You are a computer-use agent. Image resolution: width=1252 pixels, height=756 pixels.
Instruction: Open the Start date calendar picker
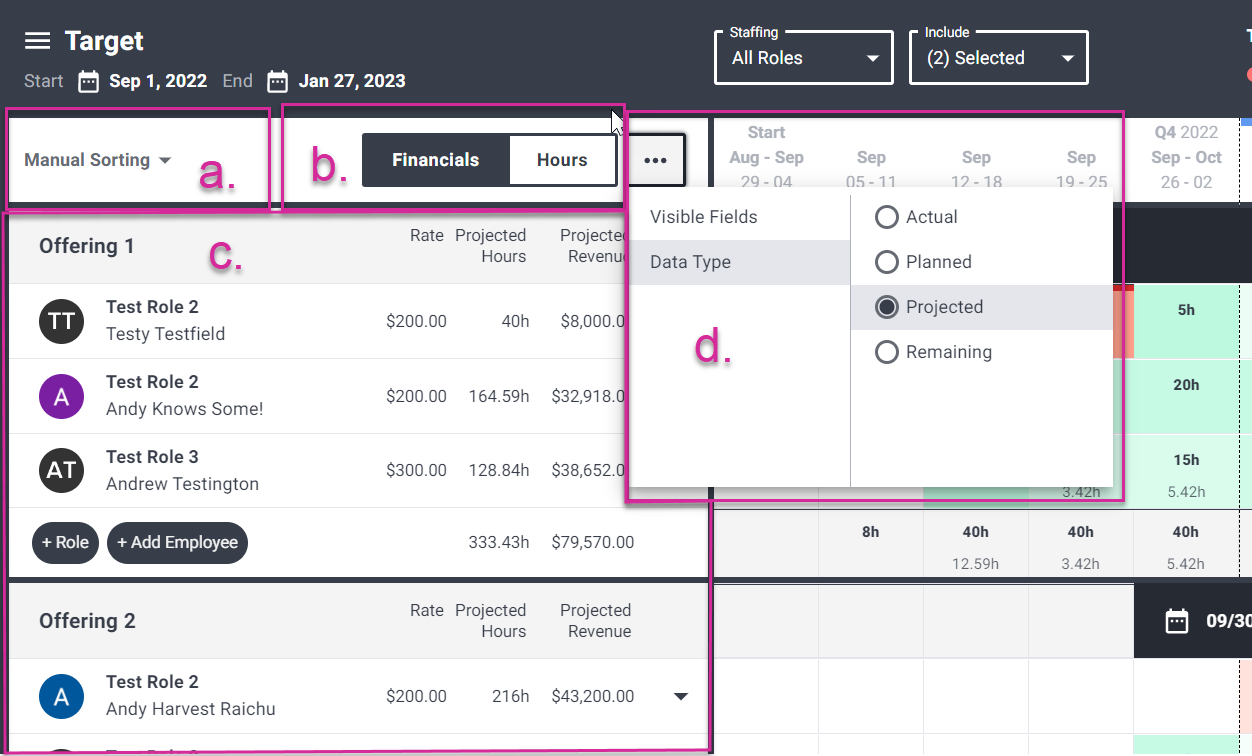(x=88, y=81)
